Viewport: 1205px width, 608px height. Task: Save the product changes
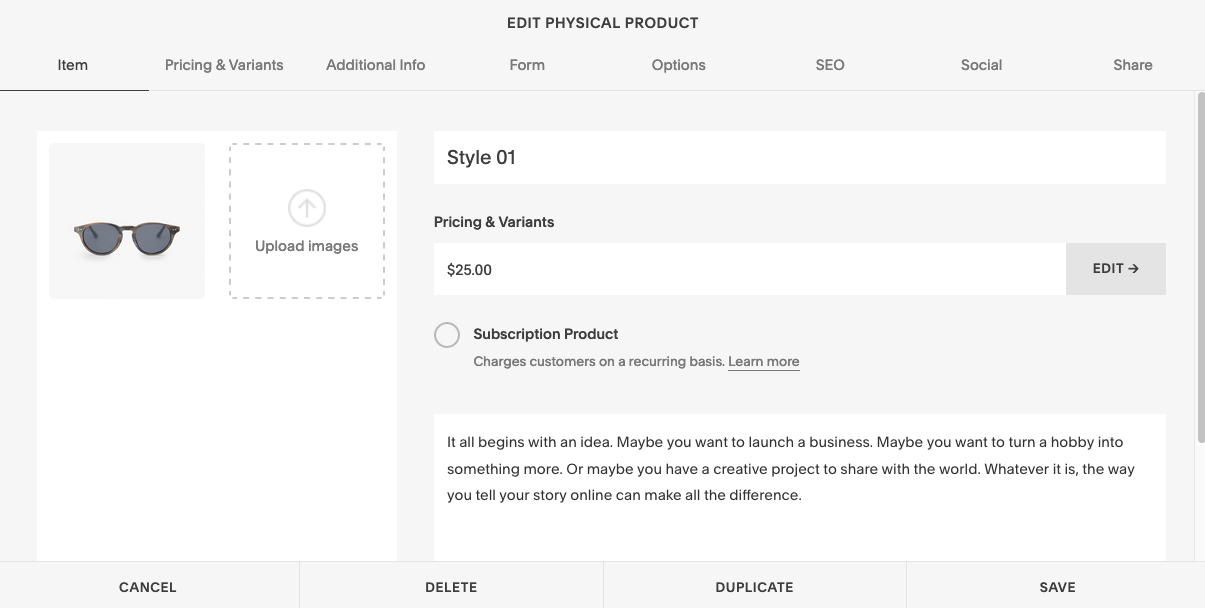click(1056, 587)
